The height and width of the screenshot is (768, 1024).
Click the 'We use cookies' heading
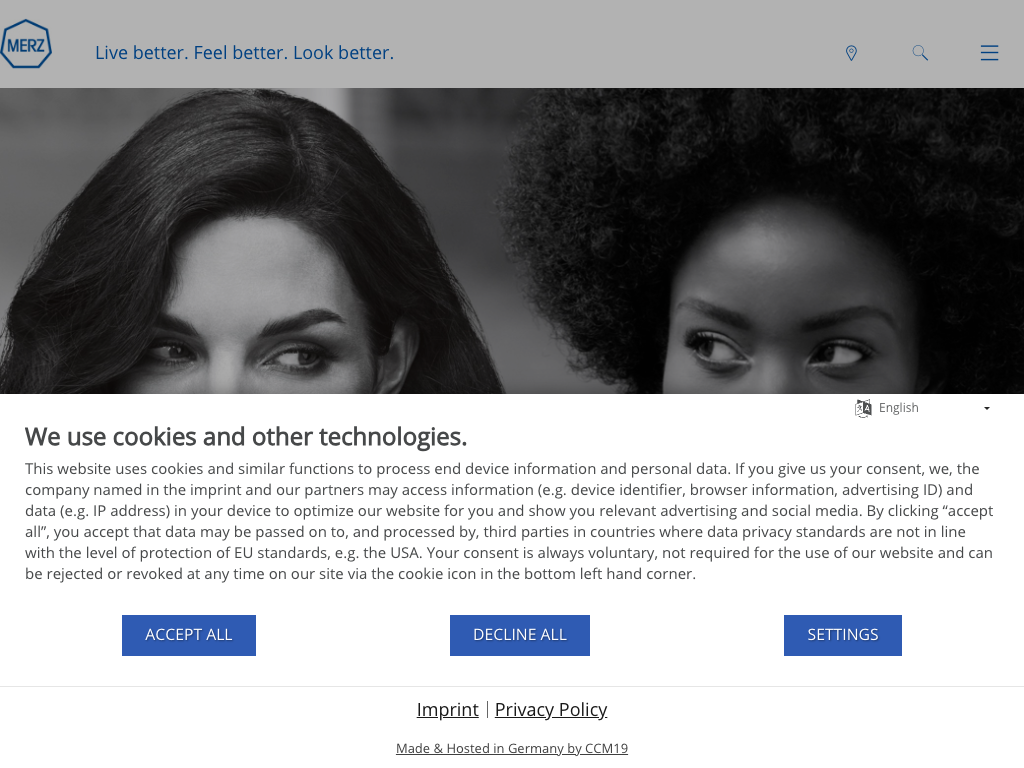246,437
